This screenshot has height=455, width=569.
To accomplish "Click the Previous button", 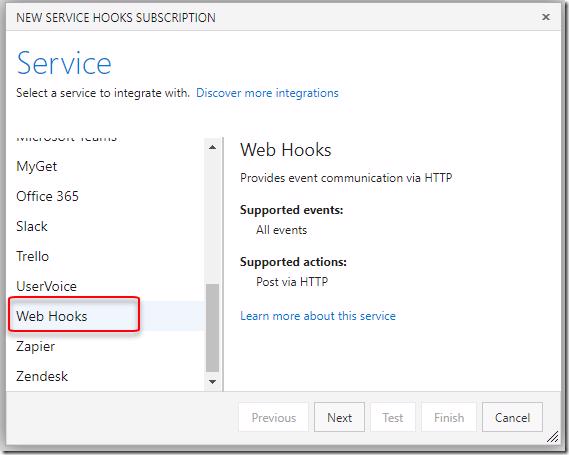I will 274,417.
